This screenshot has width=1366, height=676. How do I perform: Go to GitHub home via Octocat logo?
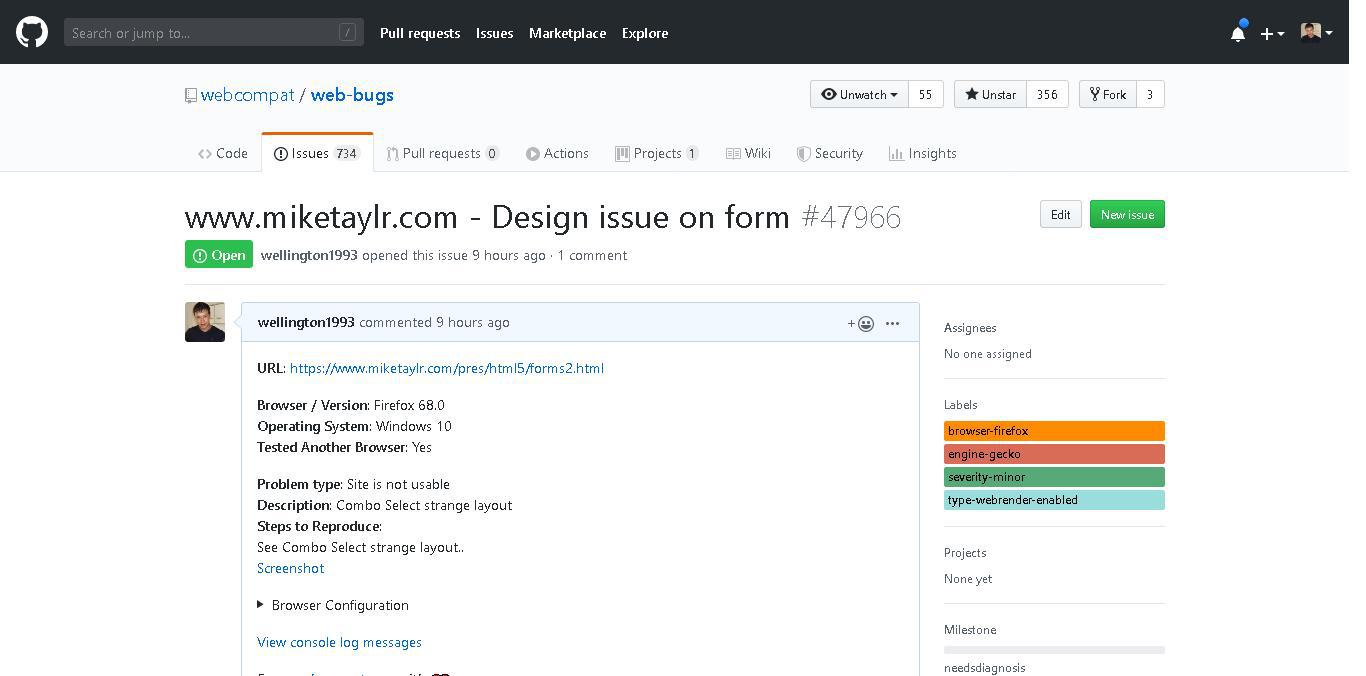(x=32, y=32)
